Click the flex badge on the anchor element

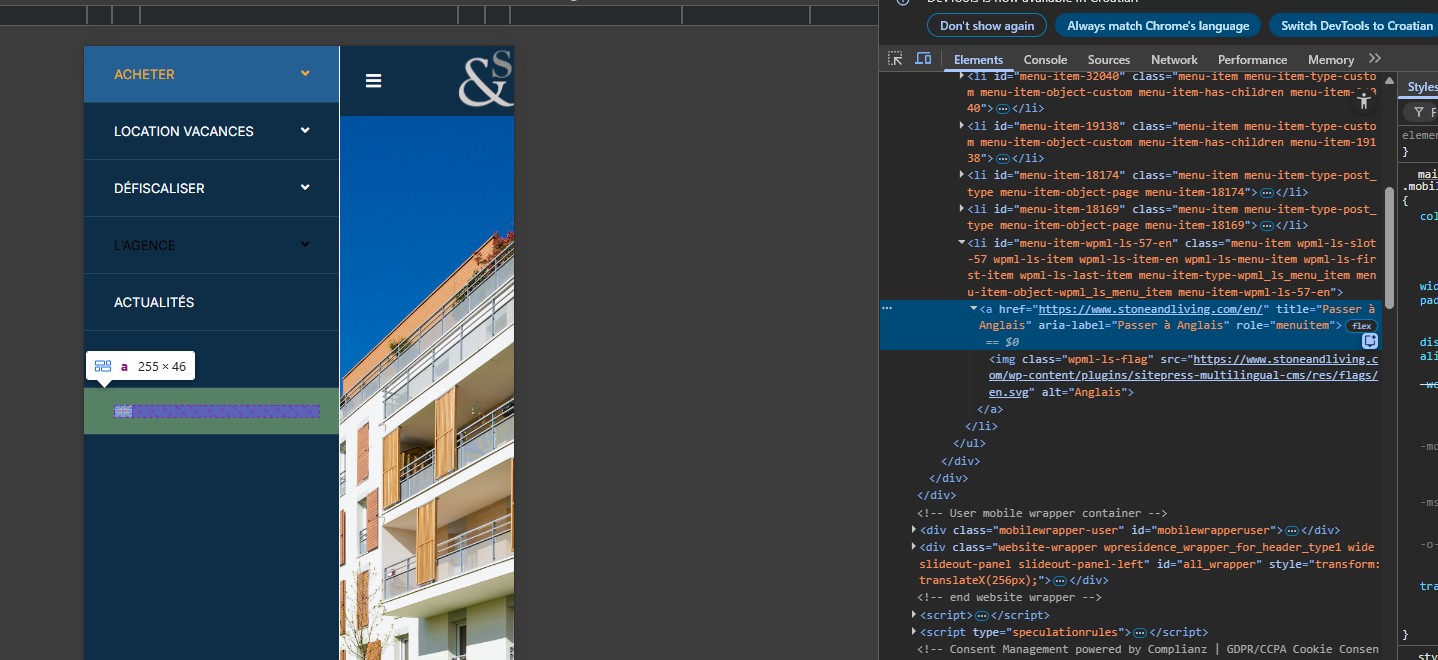point(1361,326)
